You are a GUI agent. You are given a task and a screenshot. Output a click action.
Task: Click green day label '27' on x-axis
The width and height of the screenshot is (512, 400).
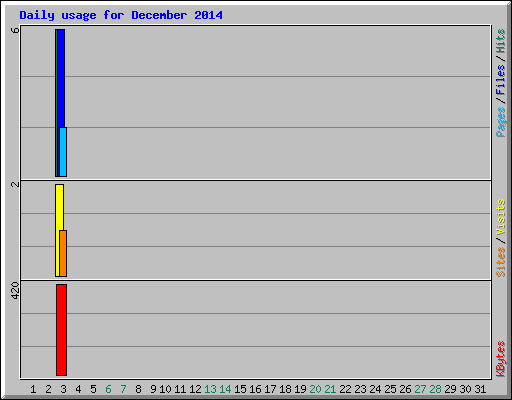point(420,389)
